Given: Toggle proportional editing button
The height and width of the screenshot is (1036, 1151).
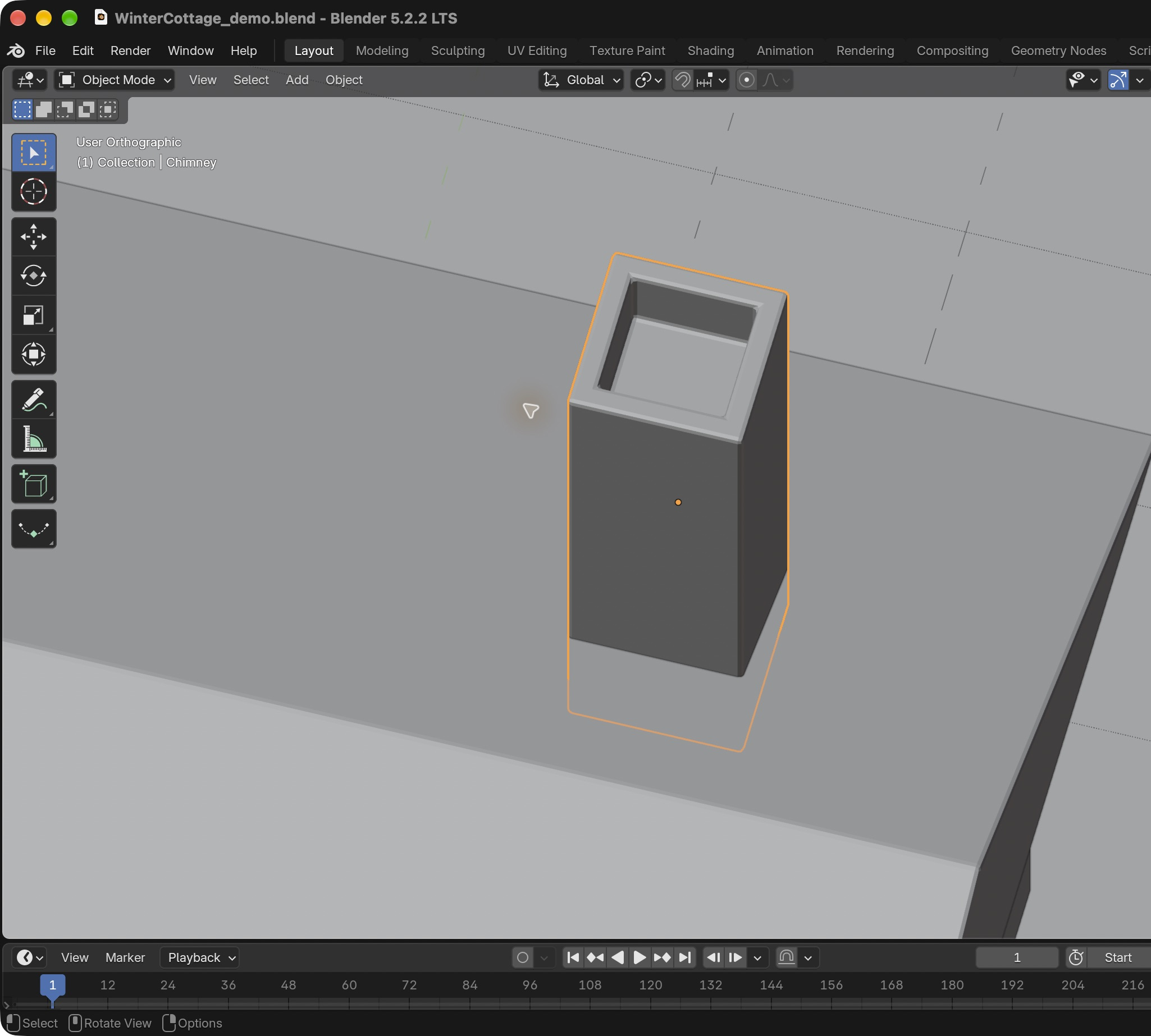Looking at the screenshot, I should tap(747, 80).
